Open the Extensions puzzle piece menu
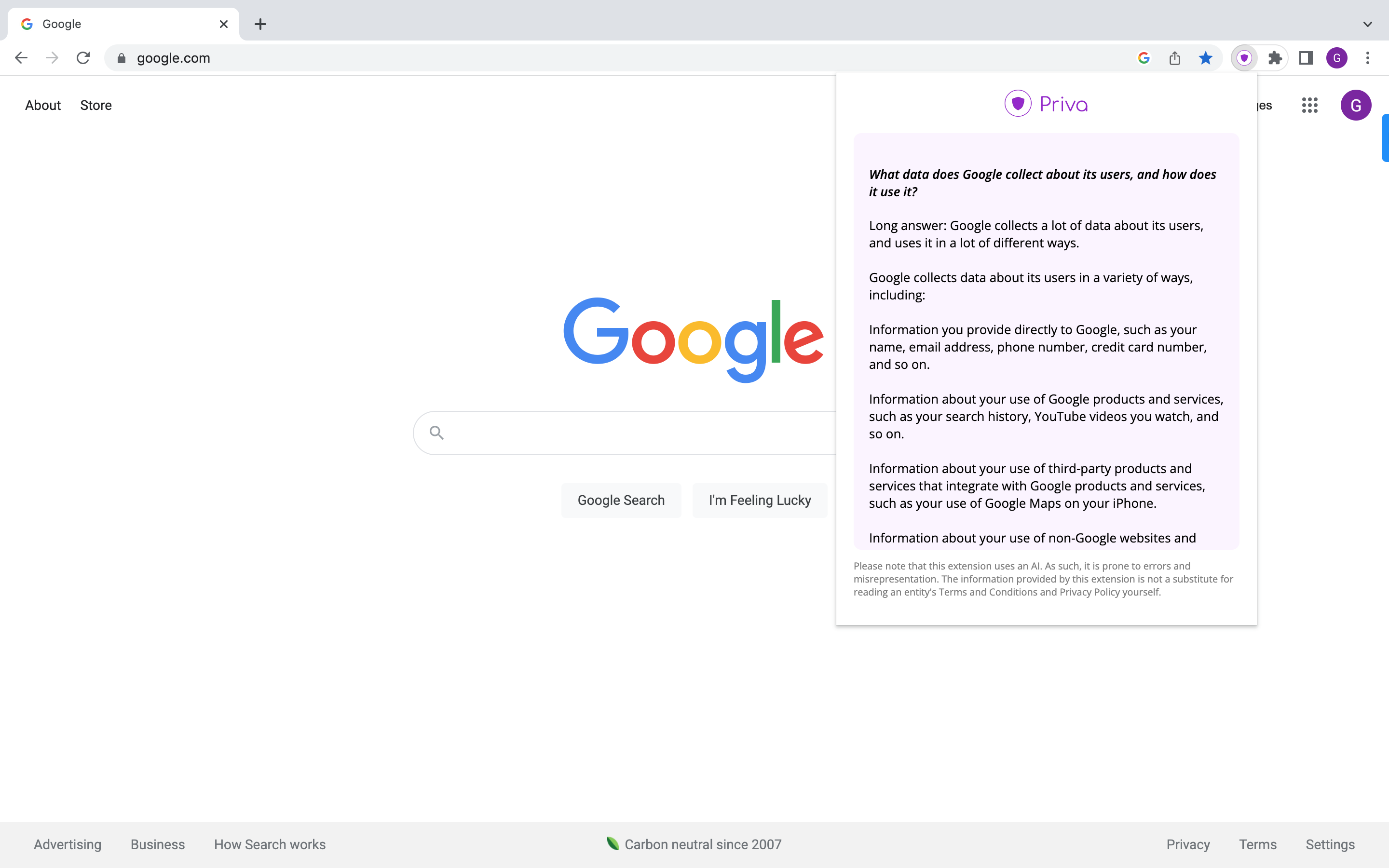This screenshot has width=1389, height=868. (x=1275, y=58)
